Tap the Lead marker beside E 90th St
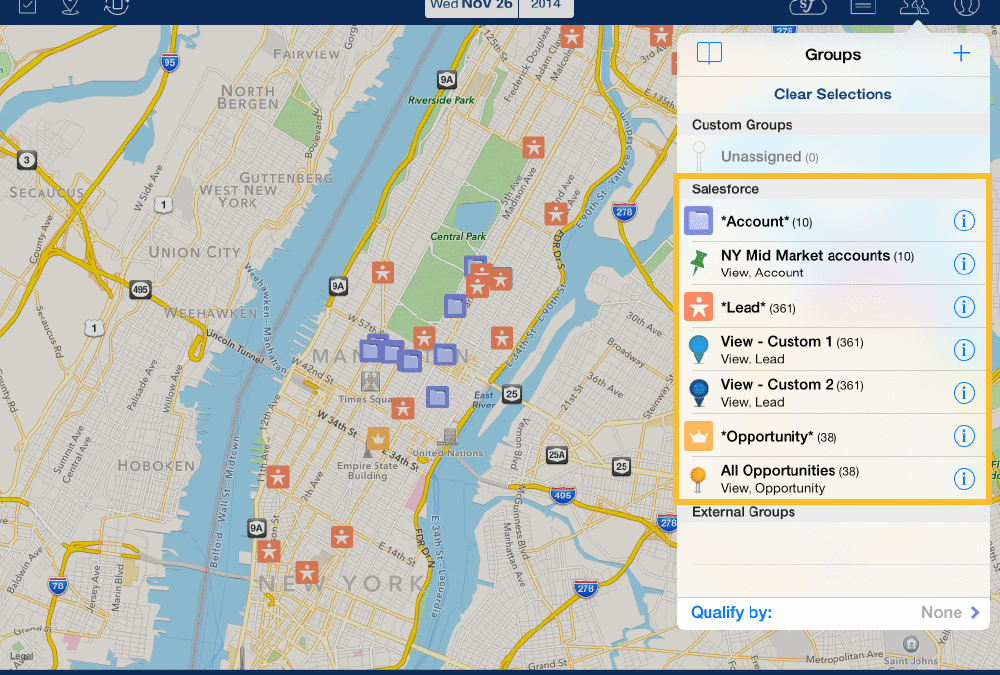This screenshot has height=675, width=1000. (x=556, y=214)
